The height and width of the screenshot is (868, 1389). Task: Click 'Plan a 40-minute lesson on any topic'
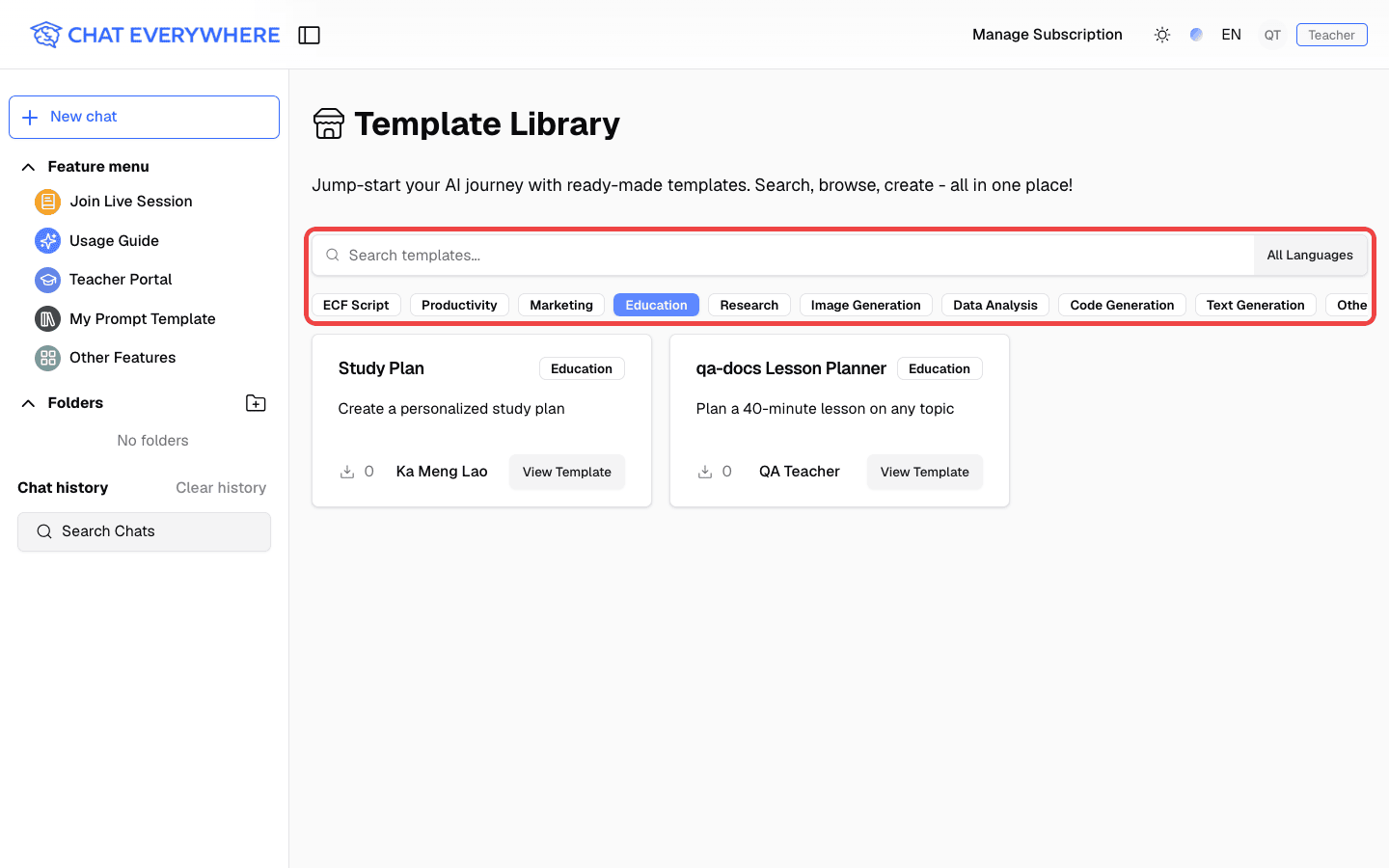coord(825,409)
